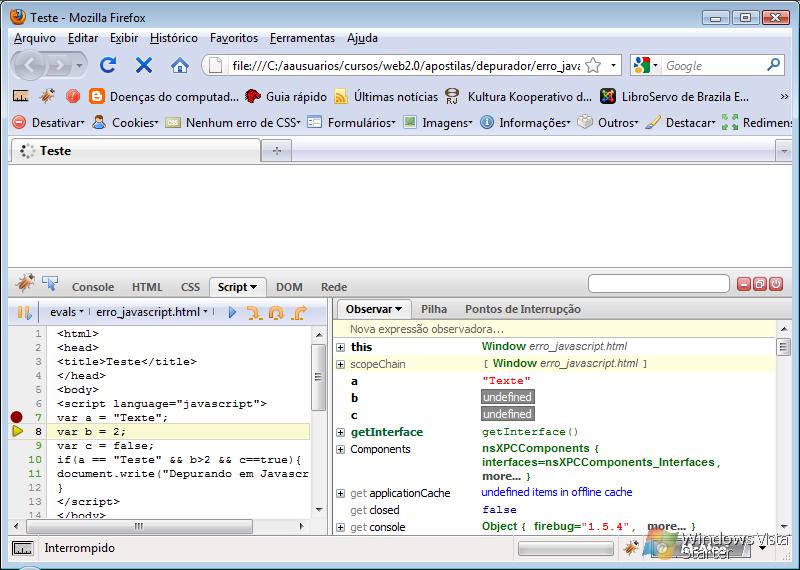Viewport: 800px width, 570px height.
Task: Click the browser forward arrow
Action: point(60,65)
